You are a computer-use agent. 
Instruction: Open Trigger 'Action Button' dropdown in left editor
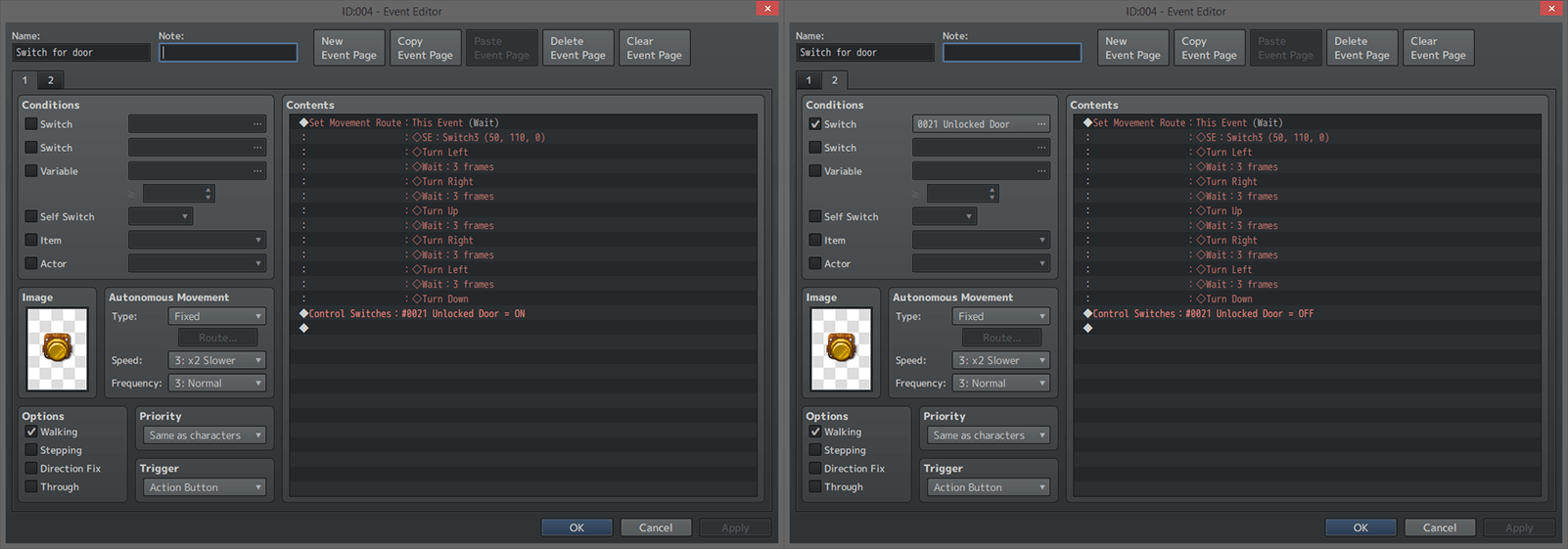pyautogui.click(x=205, y=487)
